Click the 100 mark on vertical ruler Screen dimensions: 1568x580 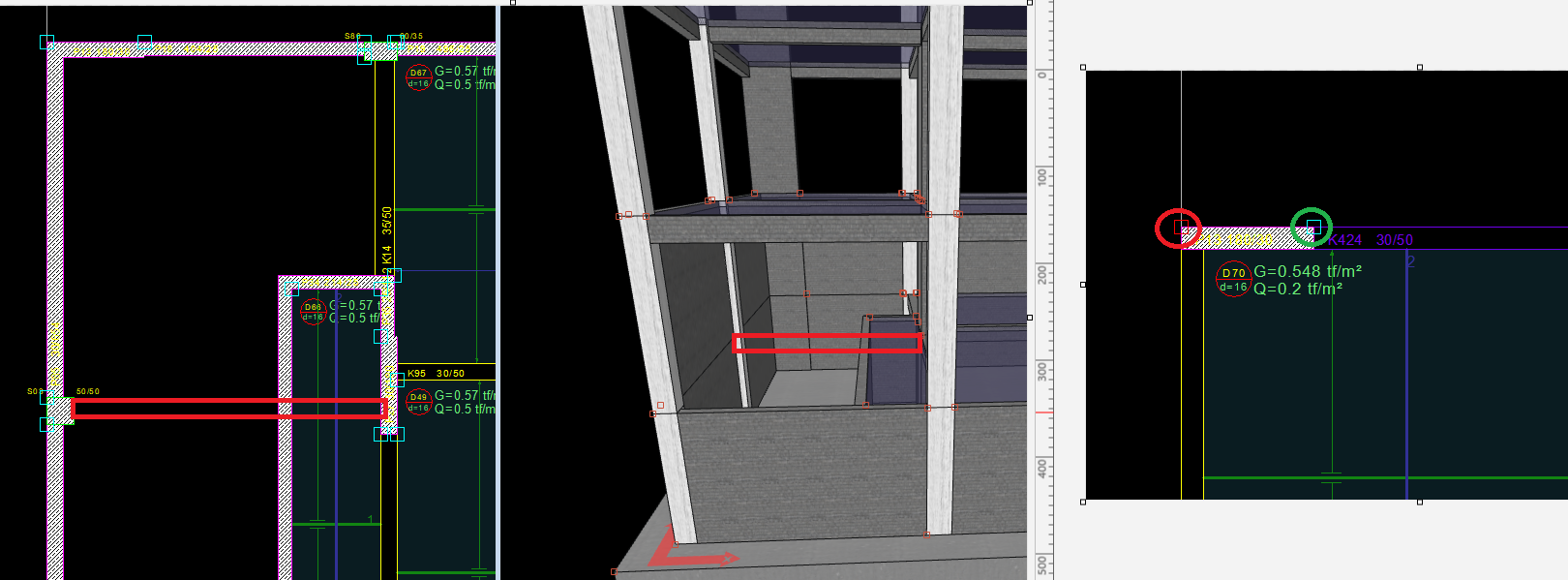(1041, 176)
